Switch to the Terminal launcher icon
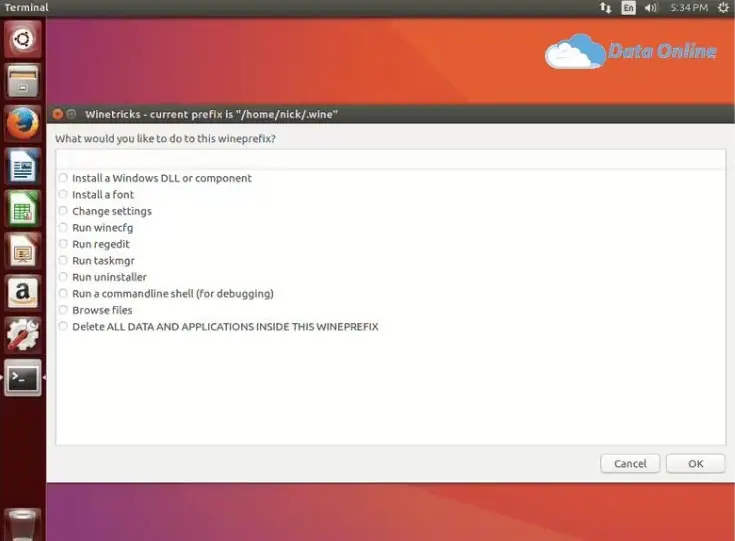The width and height of the screenshot is (735, 541). tap(22, 378)
